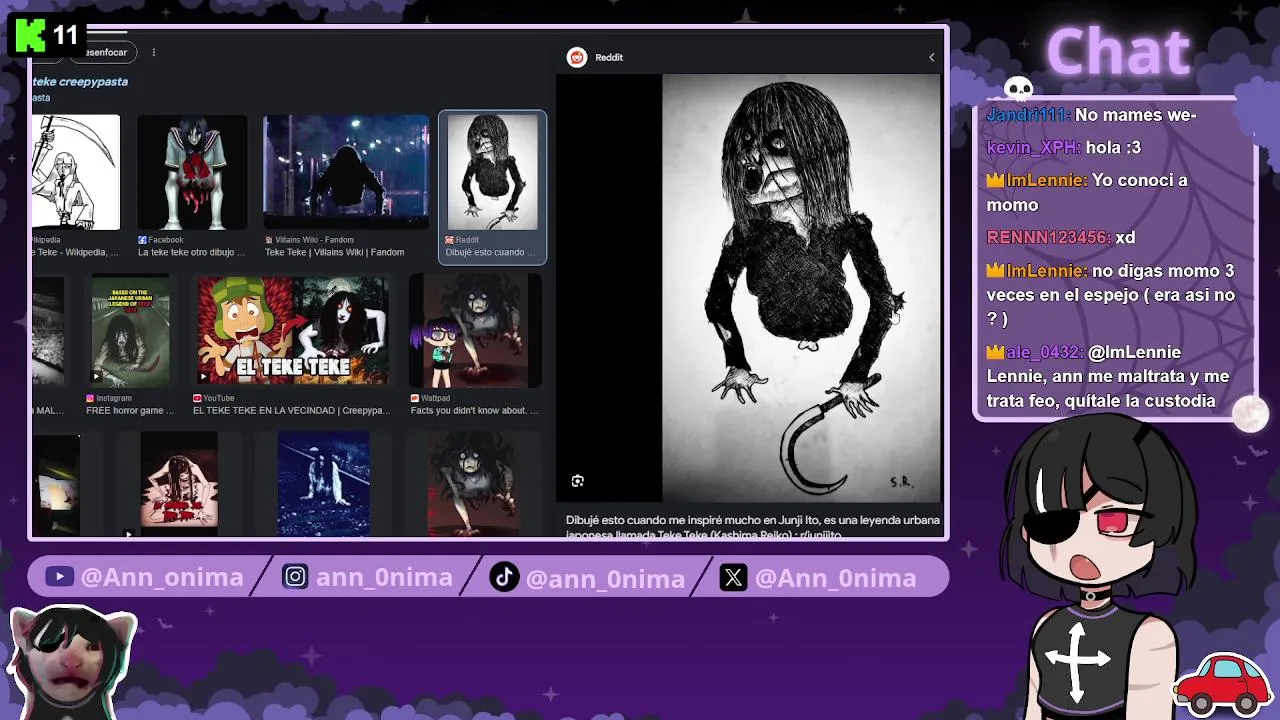Click the Reddit logo in the preview header
The height and width of the screenshot is (720, 1280).
click(x=577, y=57)
